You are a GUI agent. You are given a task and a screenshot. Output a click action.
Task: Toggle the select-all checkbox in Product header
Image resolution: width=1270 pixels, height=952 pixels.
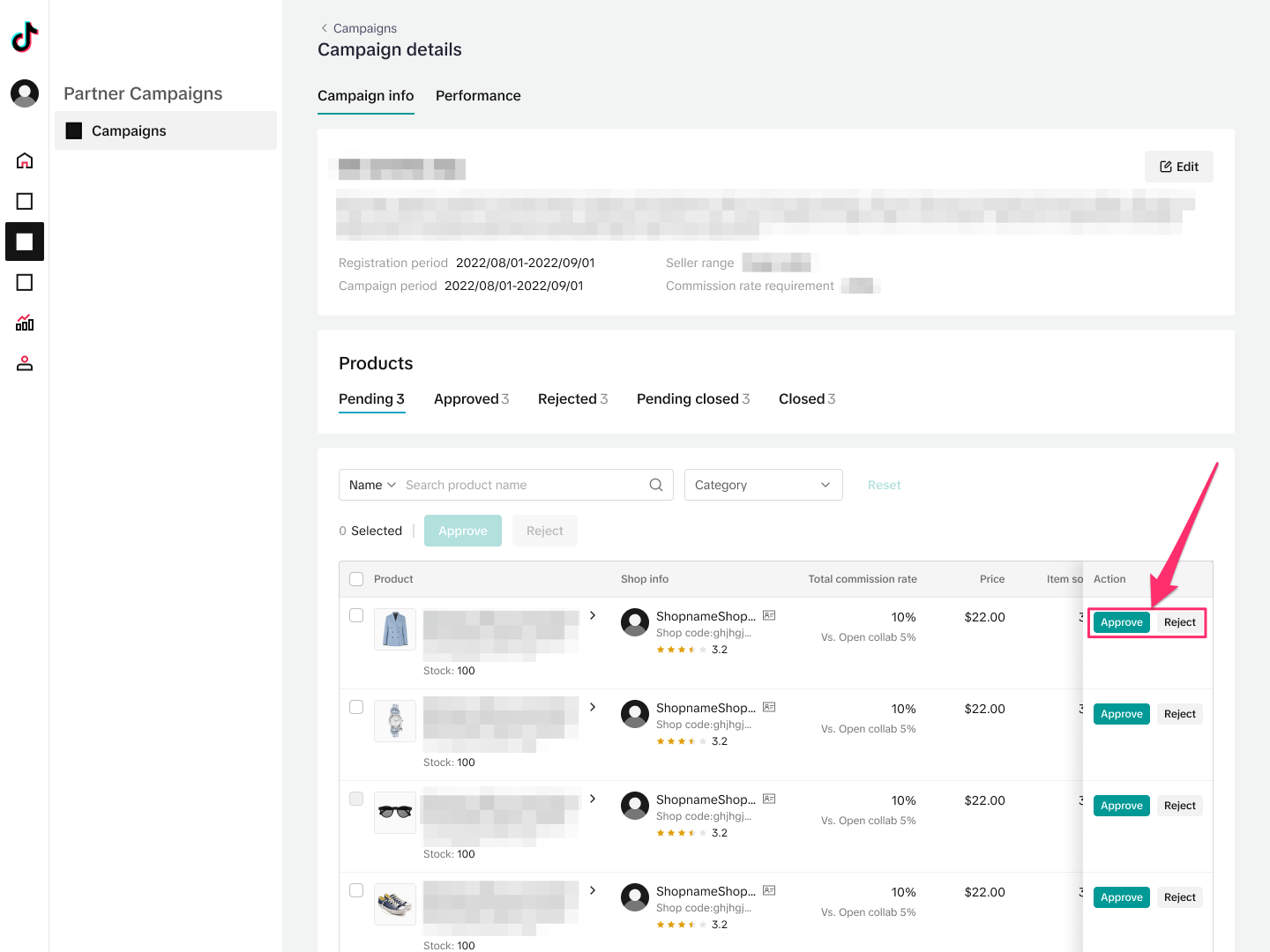pyautogui.click(x=356, y=579)
